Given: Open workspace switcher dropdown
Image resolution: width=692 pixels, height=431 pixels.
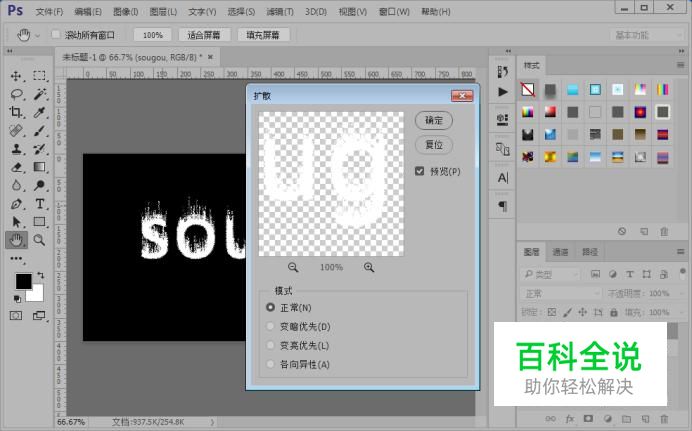Looking at the screenshot, I should point(648,35).
